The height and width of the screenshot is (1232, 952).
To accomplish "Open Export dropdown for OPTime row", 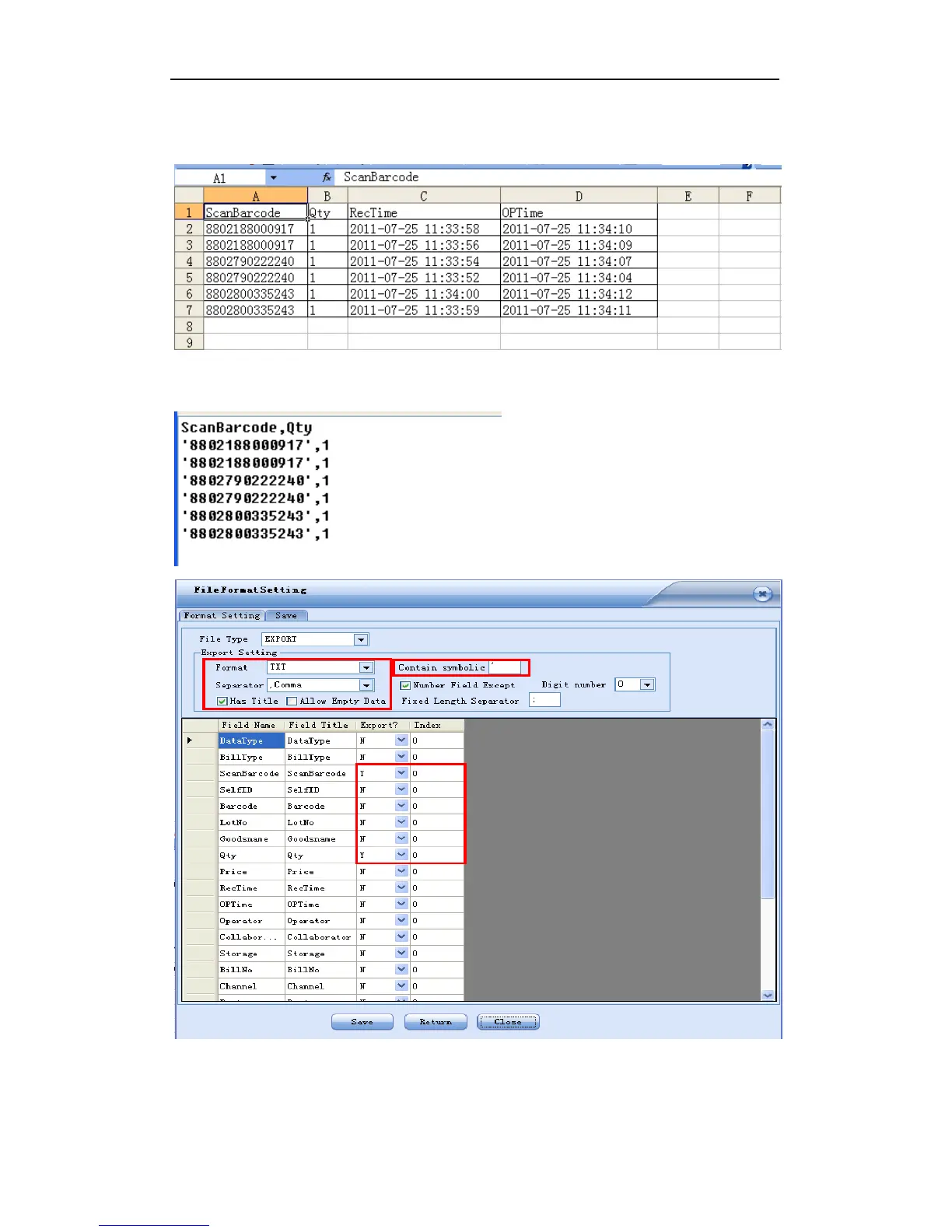I will pyautogui.click(x=401, y=904).
